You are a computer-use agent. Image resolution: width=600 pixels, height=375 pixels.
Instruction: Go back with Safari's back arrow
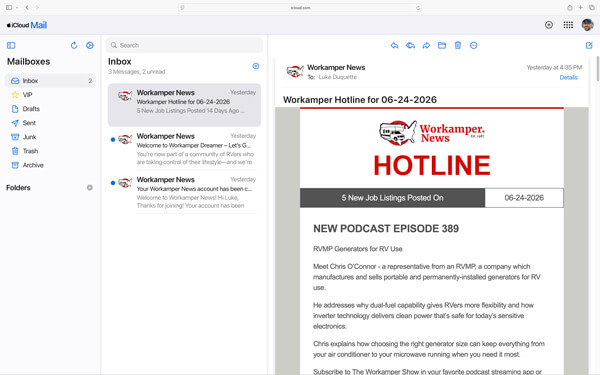pos(27,7)
